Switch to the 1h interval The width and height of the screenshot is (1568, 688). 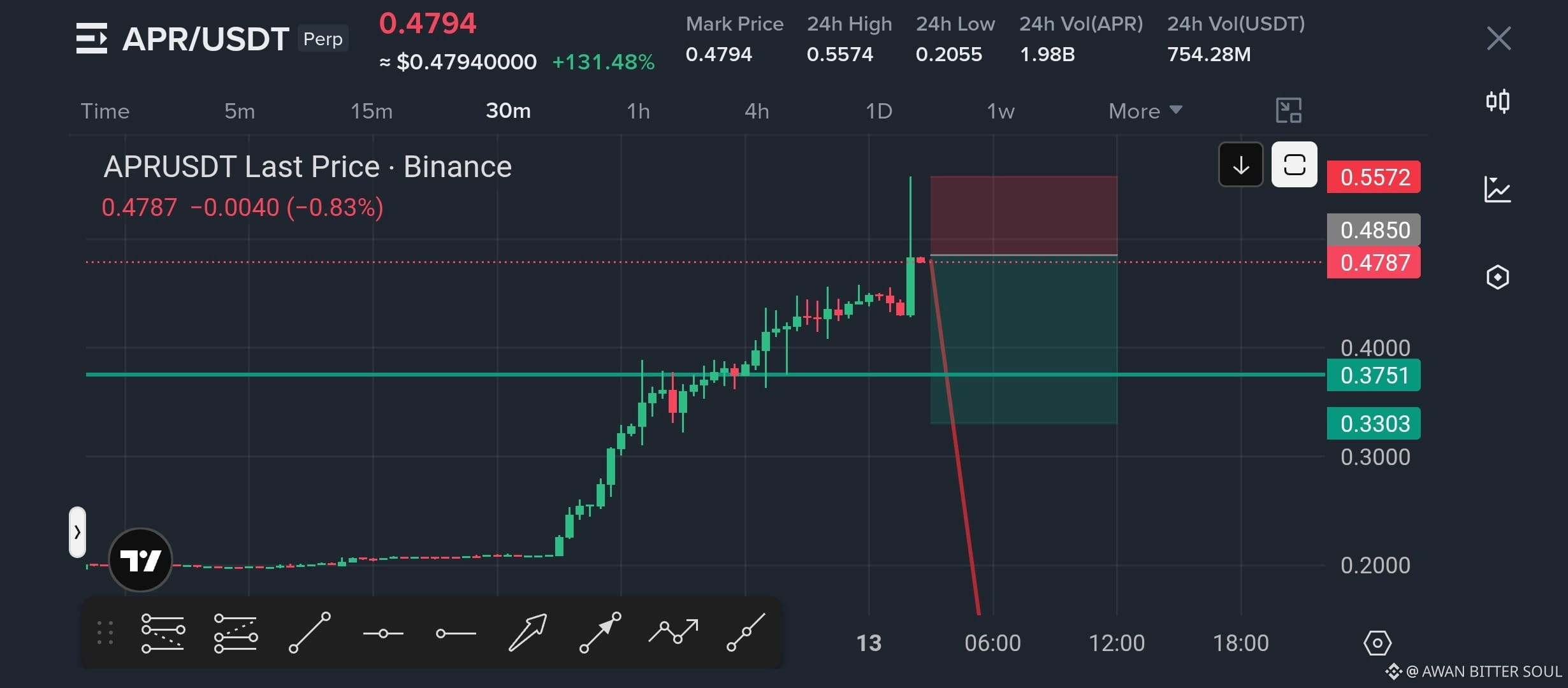[x=638, y=111]
